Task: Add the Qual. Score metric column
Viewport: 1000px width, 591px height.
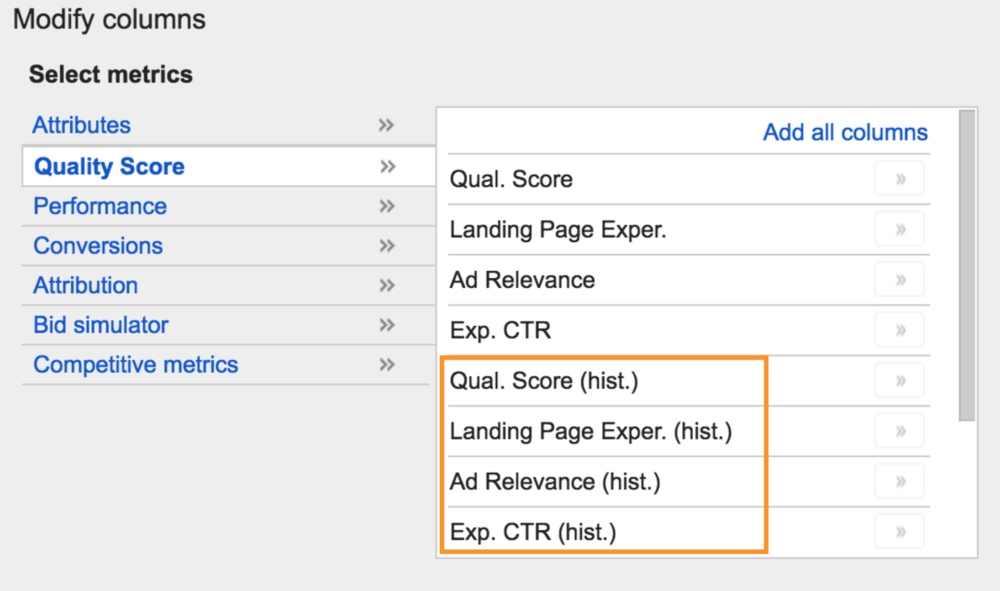Action: (898, 178)
